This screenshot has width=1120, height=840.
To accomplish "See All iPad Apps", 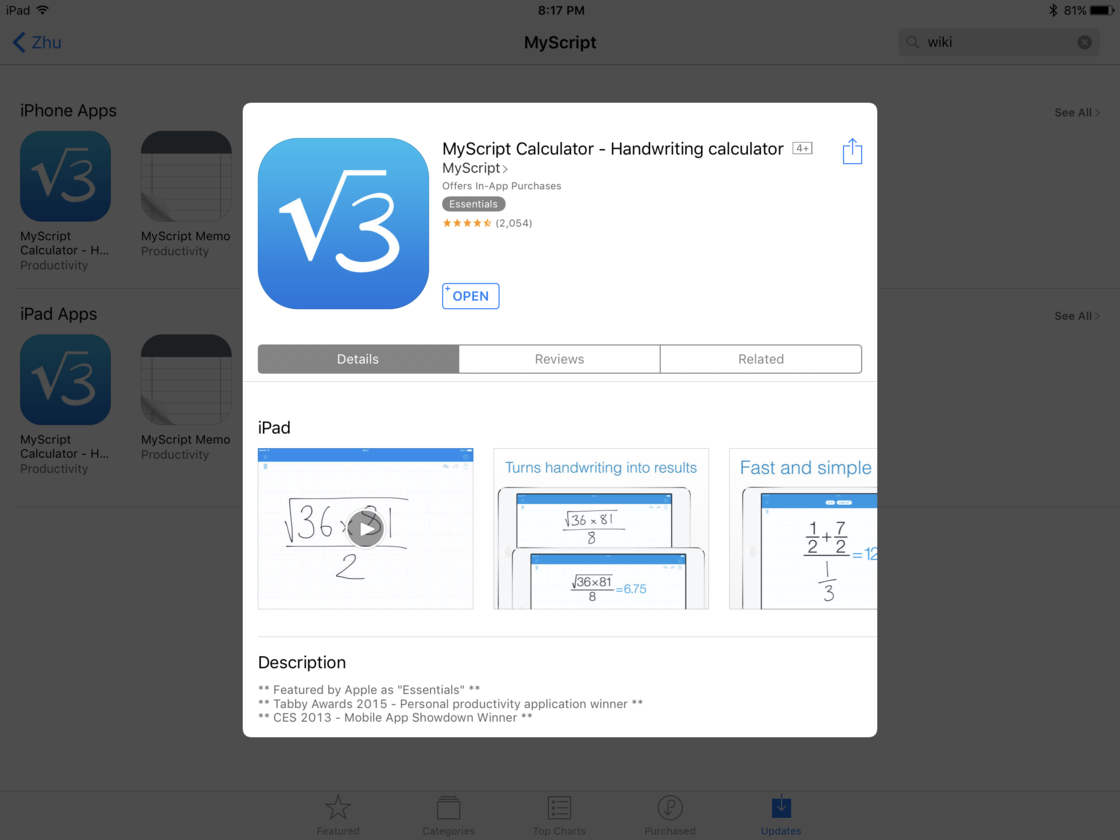I will (x=1076, y=316).
